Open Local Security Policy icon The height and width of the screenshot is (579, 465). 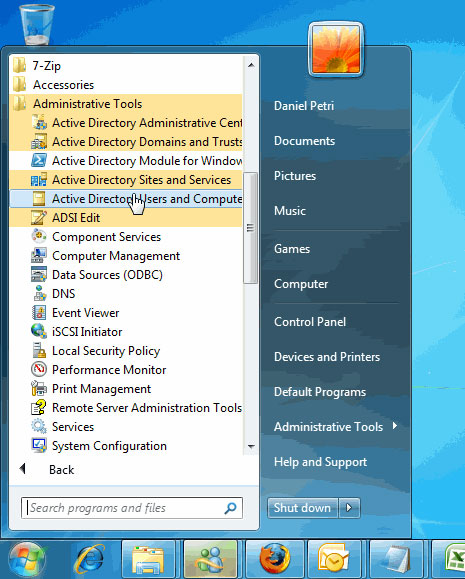pyautogui.click(x=39, y=350)
